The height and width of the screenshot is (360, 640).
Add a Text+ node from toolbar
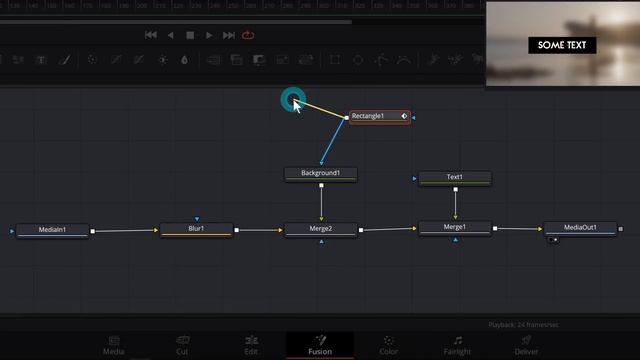pyautogui.click(x=41, y=60)
